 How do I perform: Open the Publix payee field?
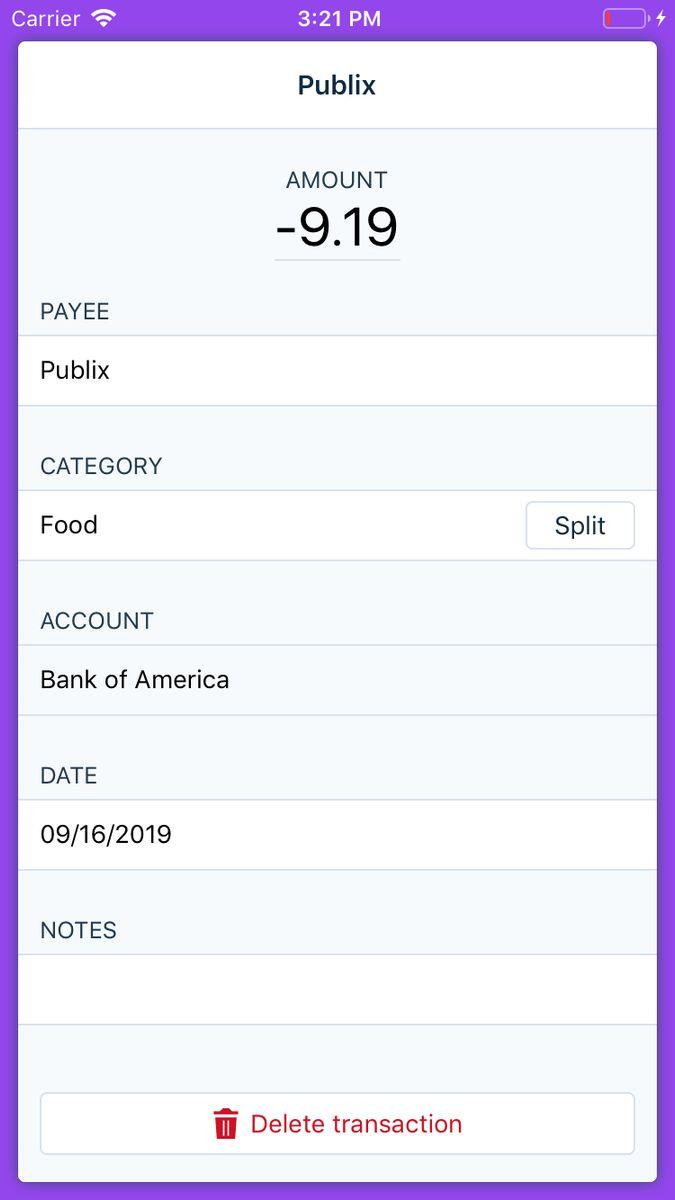(x=337, y=370)
